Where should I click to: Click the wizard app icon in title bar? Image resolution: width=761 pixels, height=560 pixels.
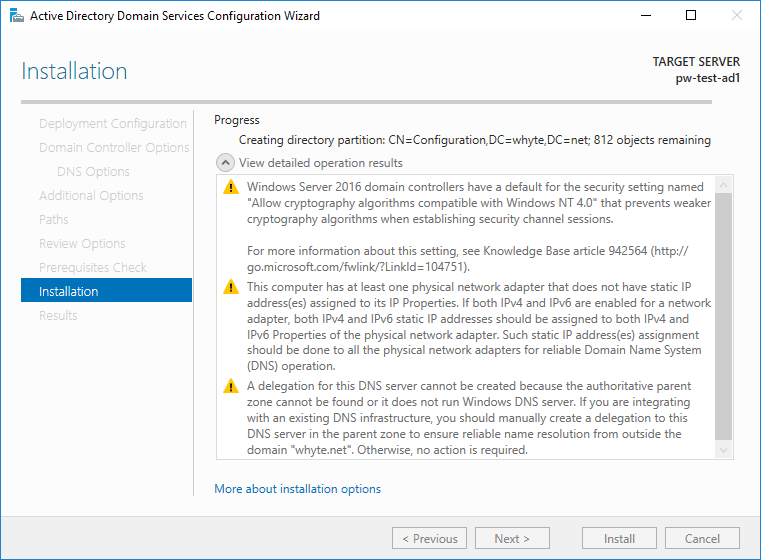[17, 16]
